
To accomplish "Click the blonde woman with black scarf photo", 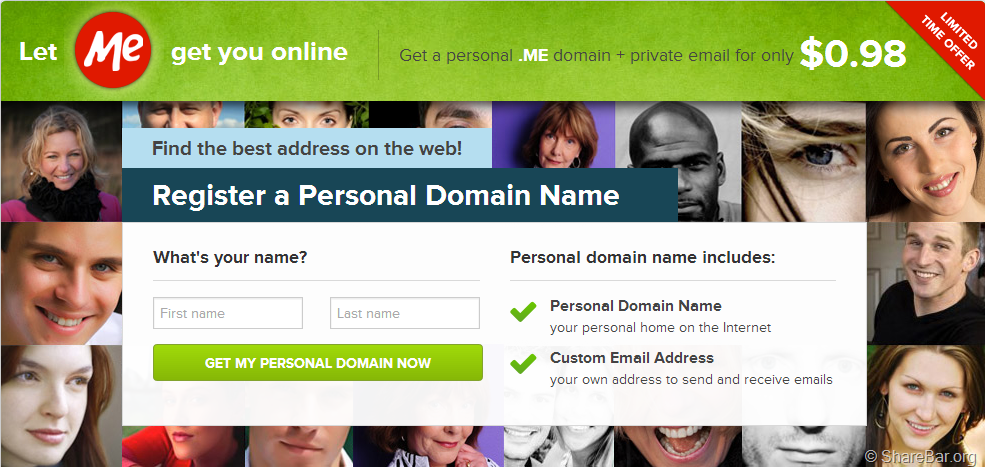I will [62, 162].
